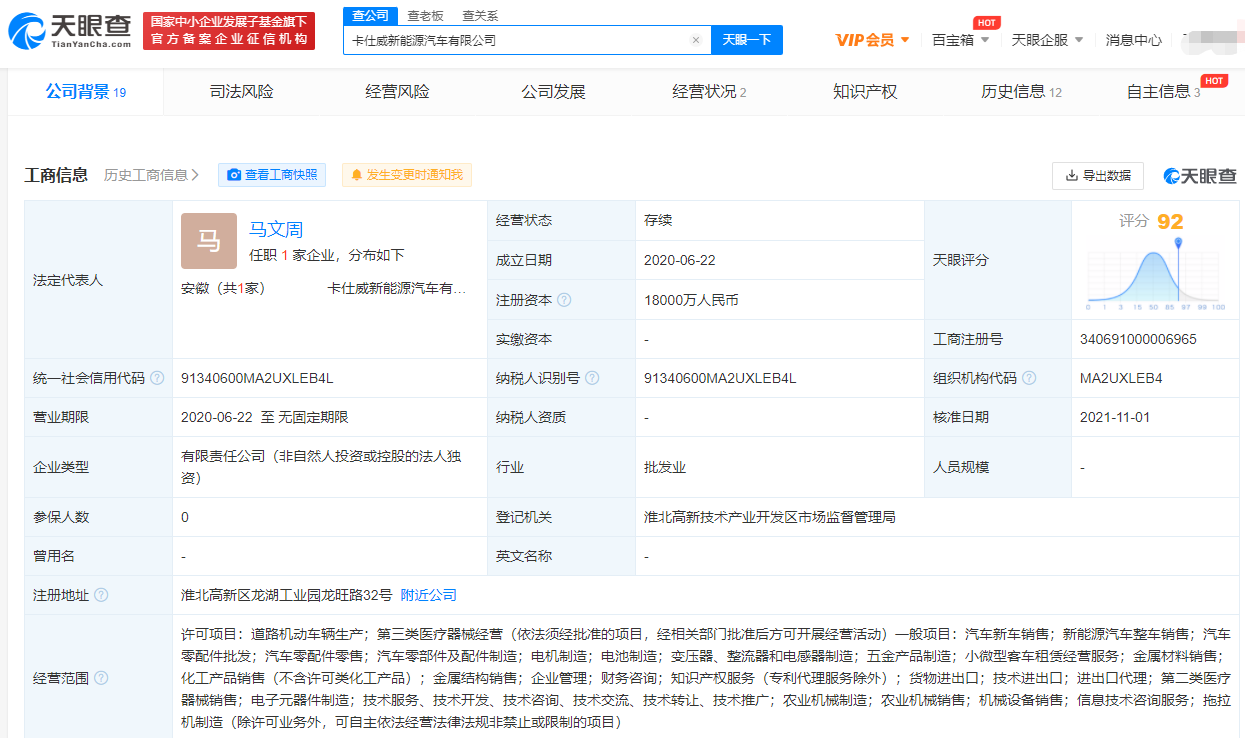Switch to the 经营风险 tab

(397, 92)
